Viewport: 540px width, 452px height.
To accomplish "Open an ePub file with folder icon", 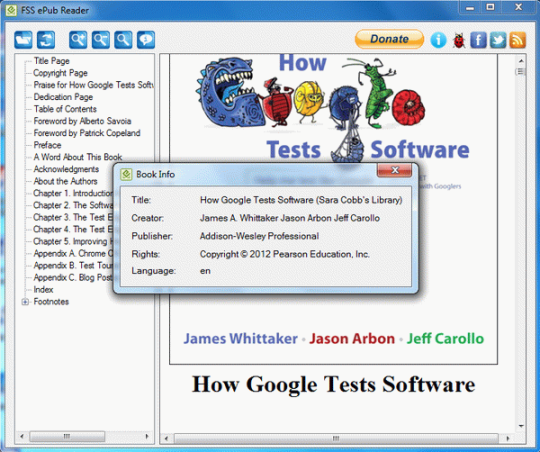I will point(23,39).
